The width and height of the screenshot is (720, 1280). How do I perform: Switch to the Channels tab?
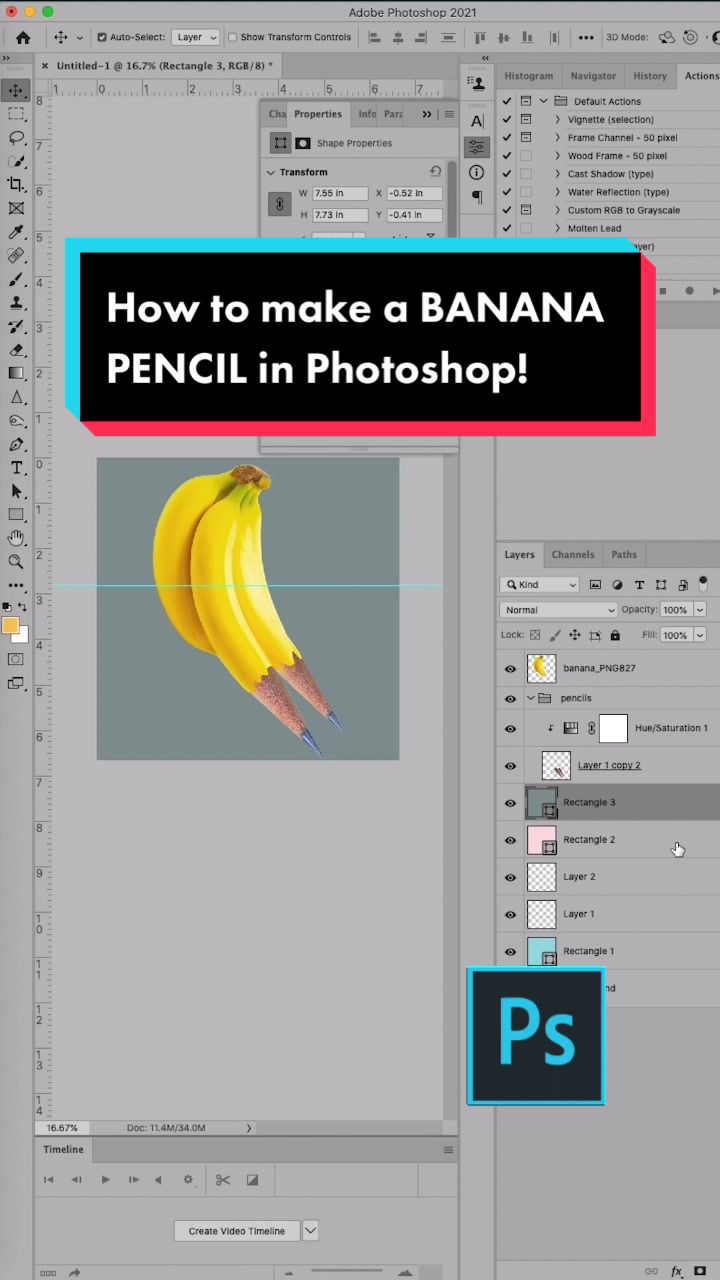pyautogui.click(x=573, y=555)
